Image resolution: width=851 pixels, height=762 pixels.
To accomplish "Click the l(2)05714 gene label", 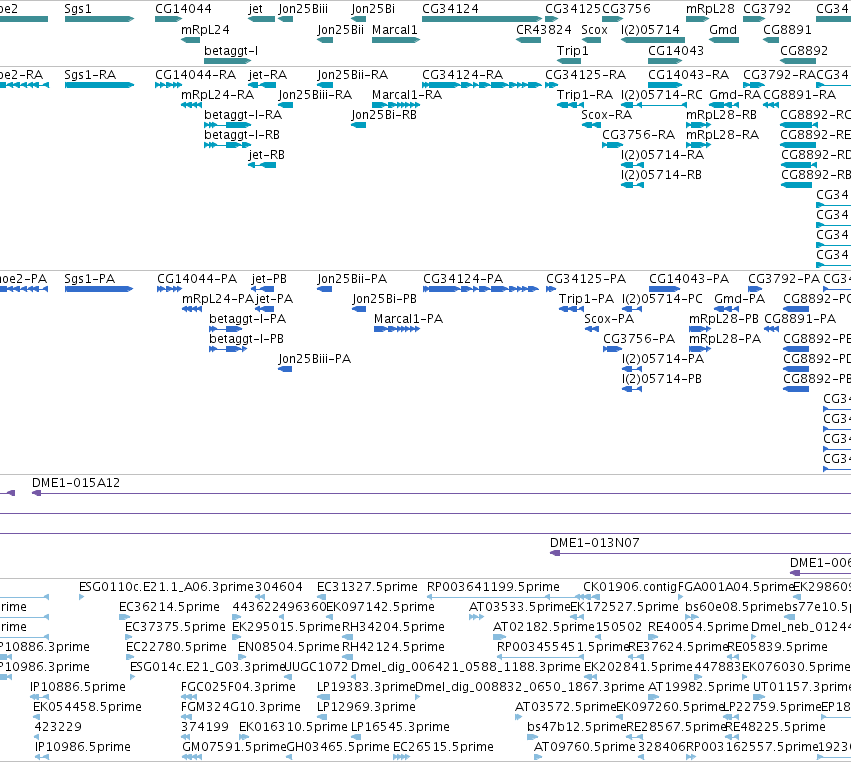I will [650, 30].
